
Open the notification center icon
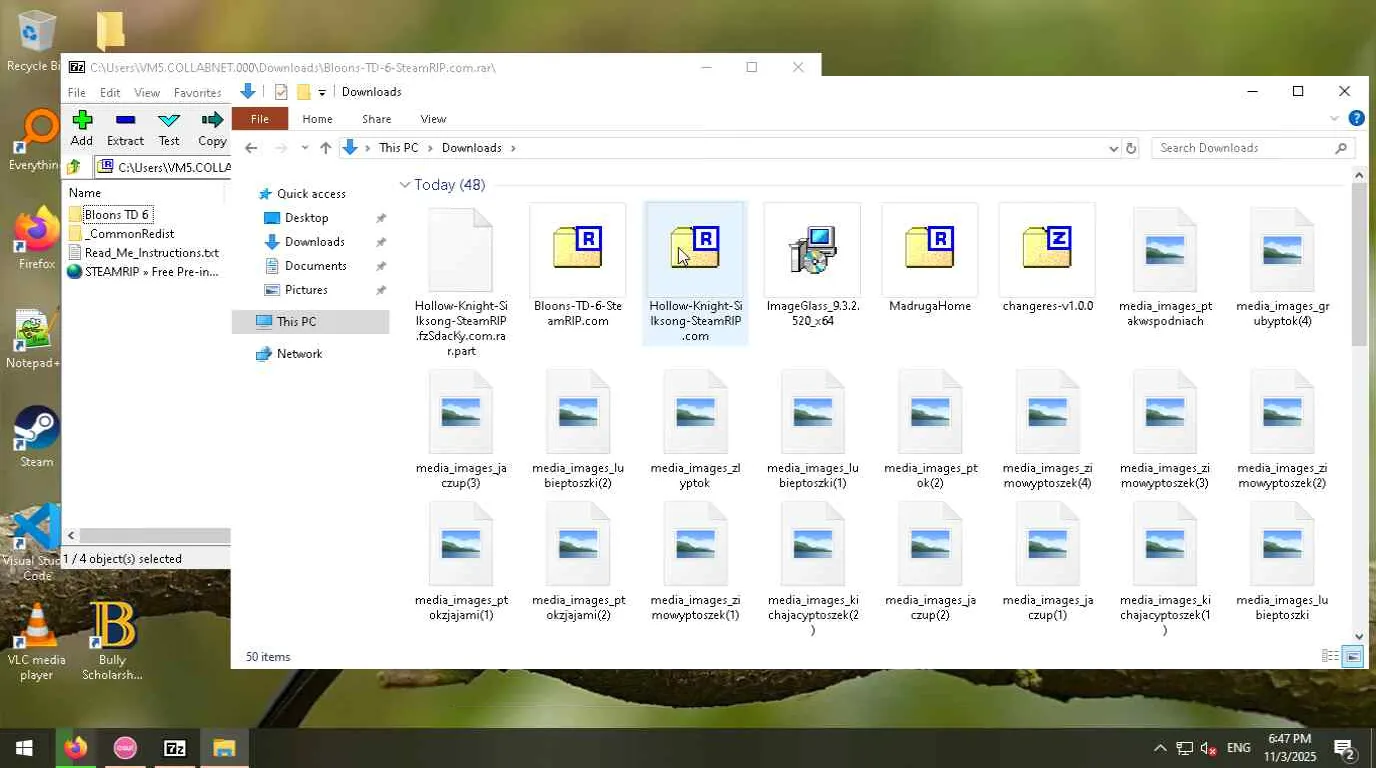tap(1345, 748)
